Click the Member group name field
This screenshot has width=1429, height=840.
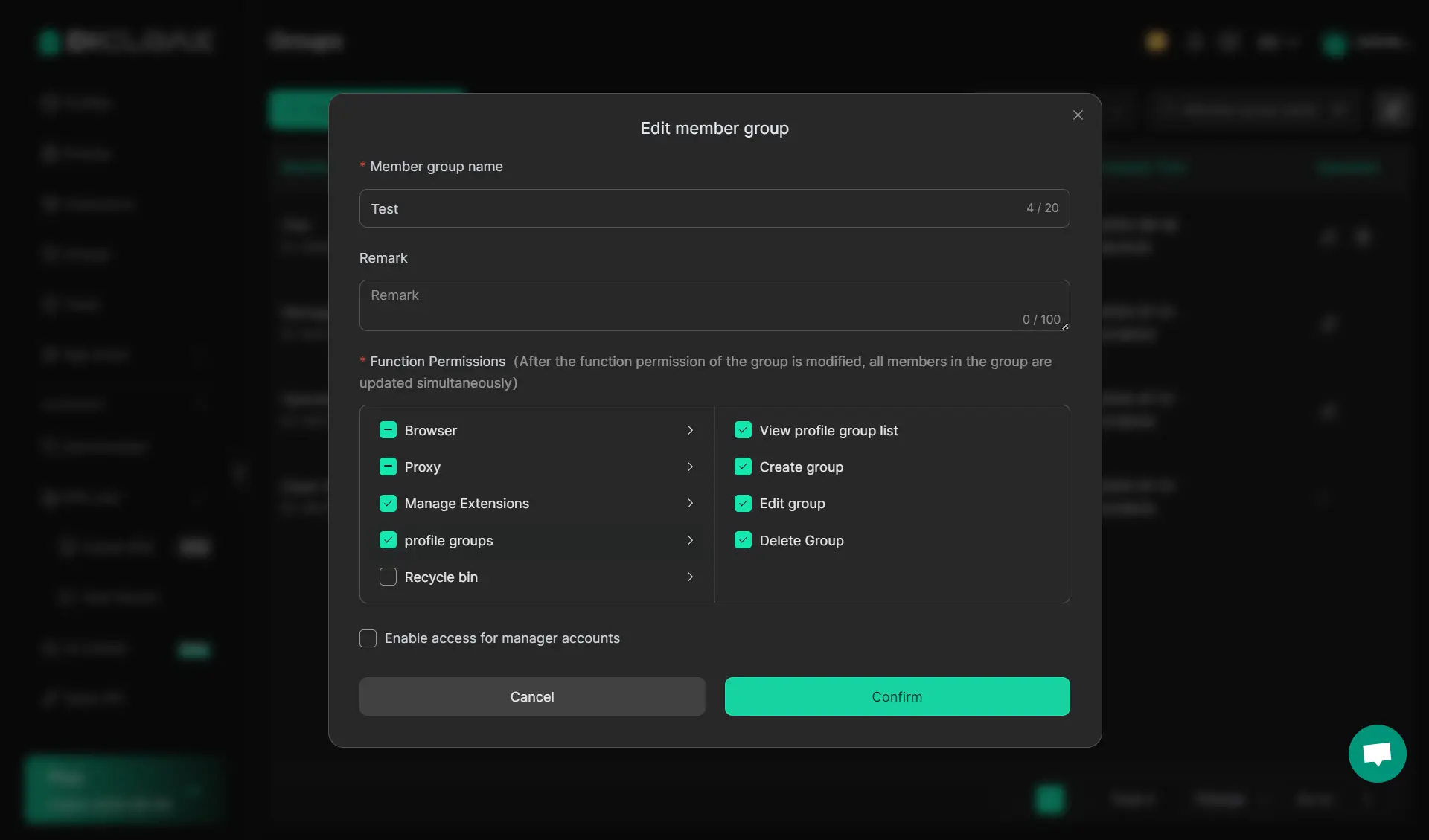pyautogui.click(x=692, y=208)
